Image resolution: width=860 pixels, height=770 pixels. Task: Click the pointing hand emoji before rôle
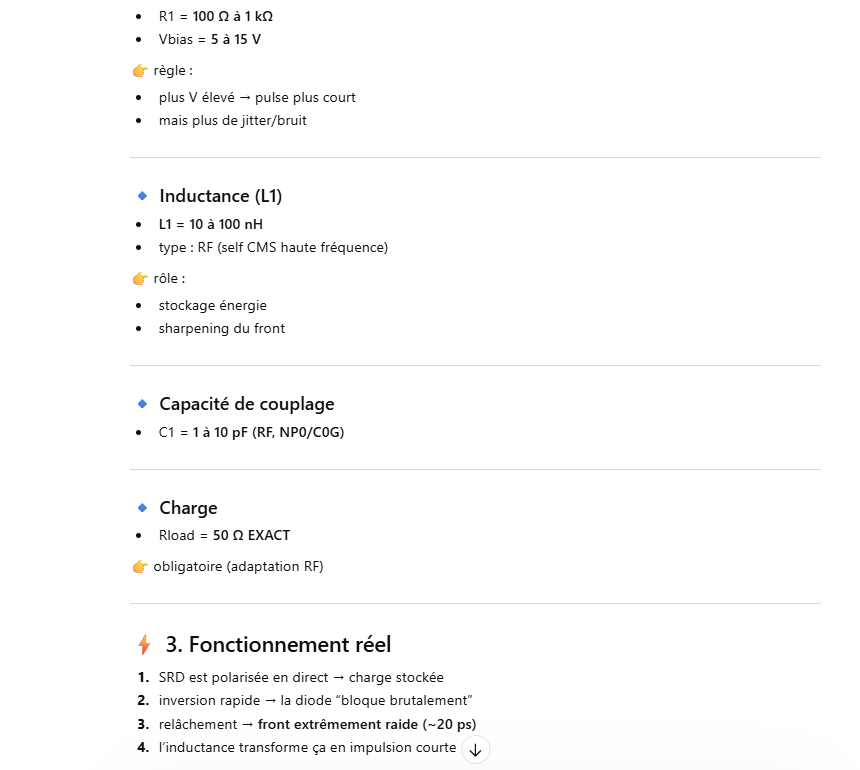pos(140,279)
